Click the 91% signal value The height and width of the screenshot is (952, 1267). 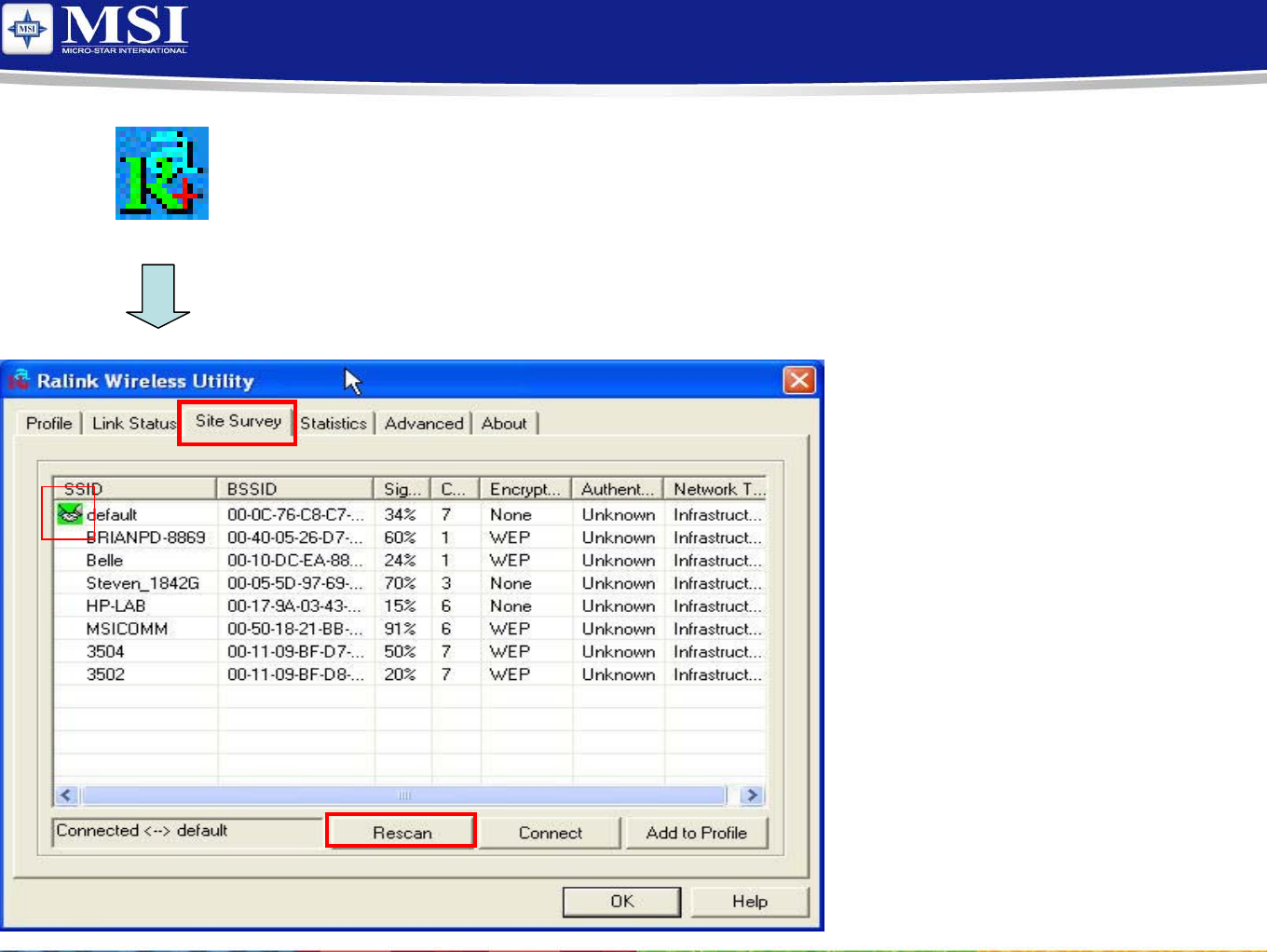(400, 629)
